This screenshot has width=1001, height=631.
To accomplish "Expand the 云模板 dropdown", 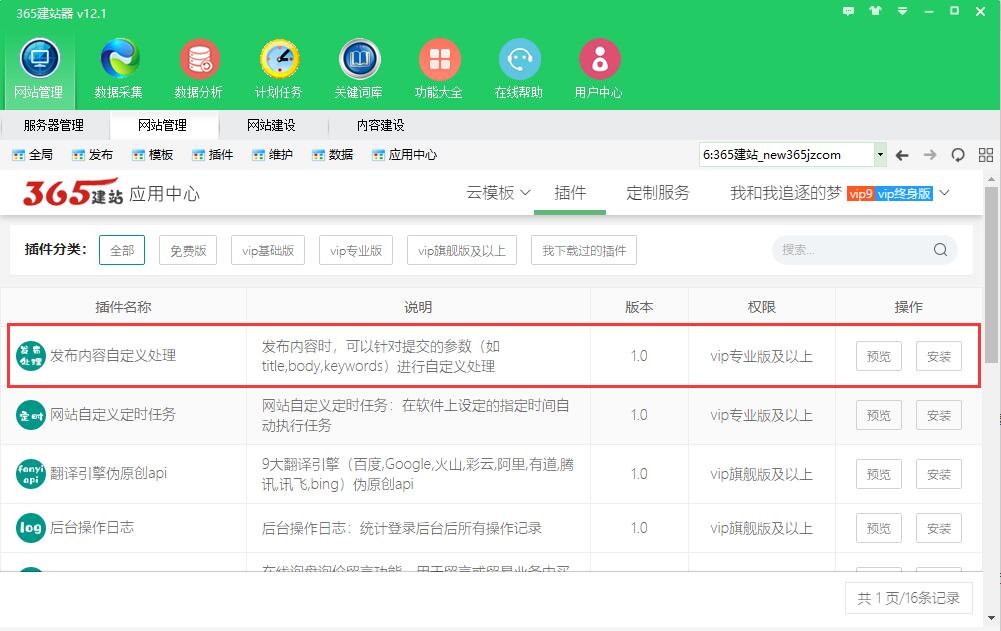I will [499, 192].
